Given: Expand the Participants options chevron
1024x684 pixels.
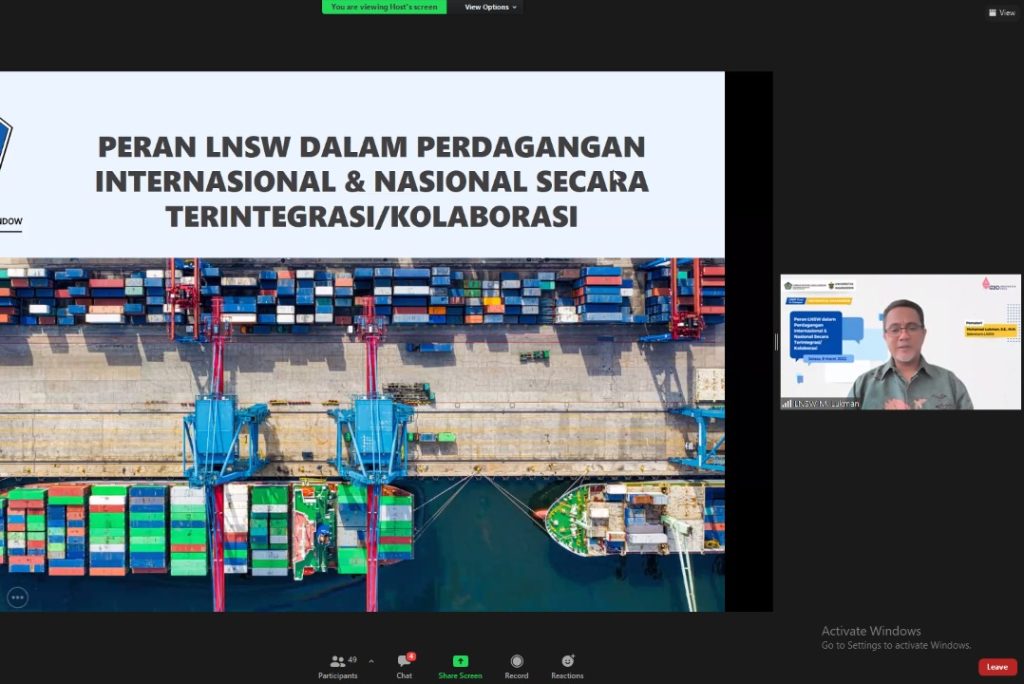Looking at the screenshot, I should tap(370, 660).
